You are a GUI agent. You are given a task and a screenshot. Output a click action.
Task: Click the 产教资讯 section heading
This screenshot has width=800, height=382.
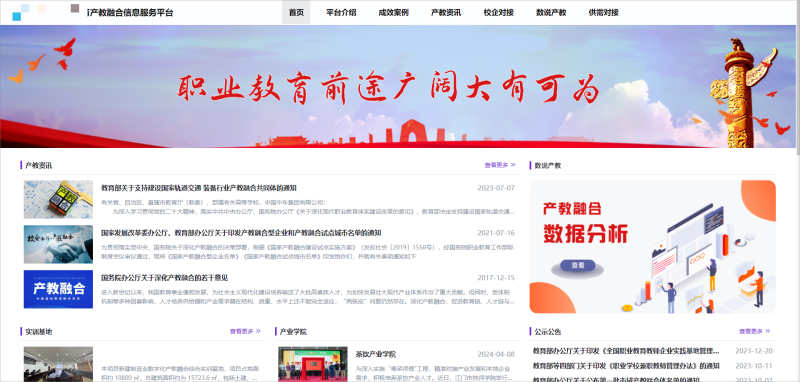[38, 165]
